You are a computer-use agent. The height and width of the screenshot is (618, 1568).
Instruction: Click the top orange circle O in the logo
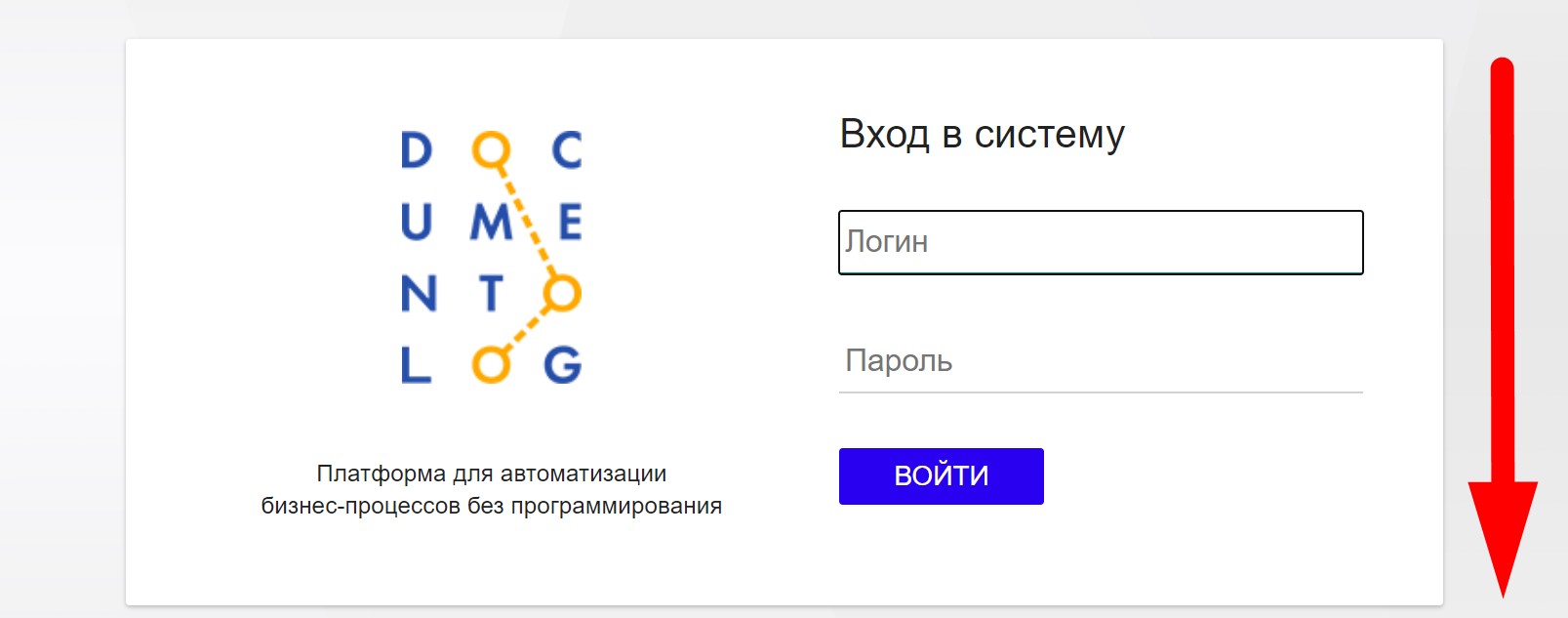click(490, 149)
